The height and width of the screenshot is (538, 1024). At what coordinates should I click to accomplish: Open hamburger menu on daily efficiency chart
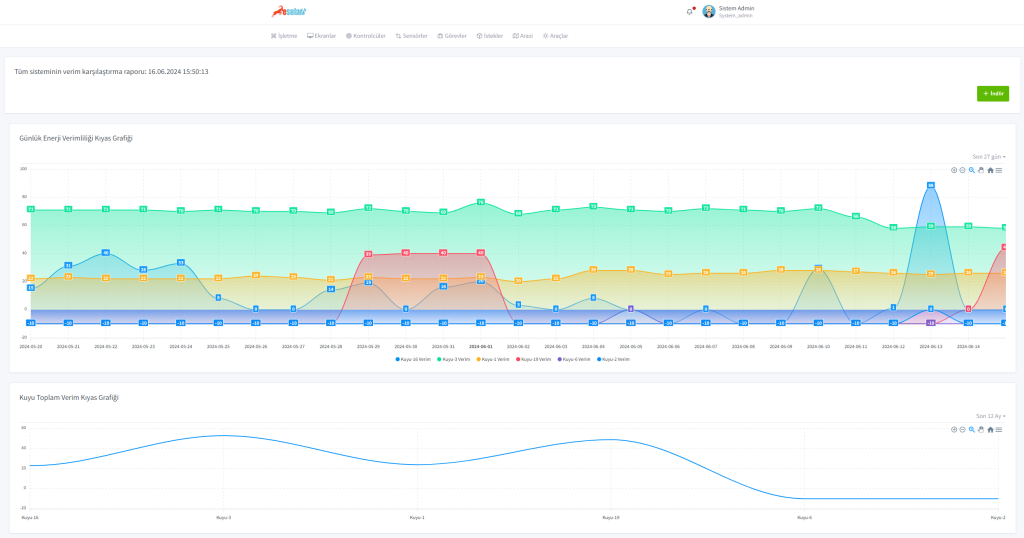tap(999, 170)
